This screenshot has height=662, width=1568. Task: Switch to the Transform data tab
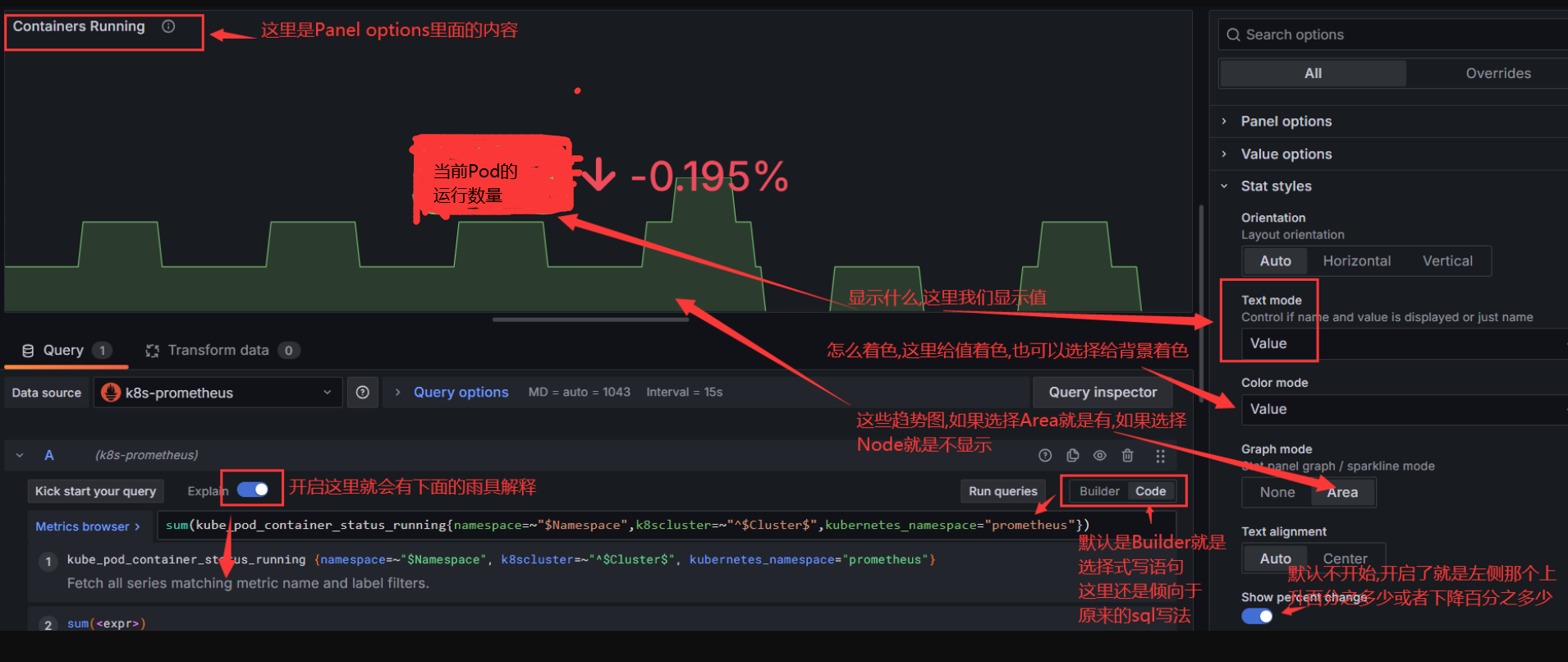(x=218, y=350)
